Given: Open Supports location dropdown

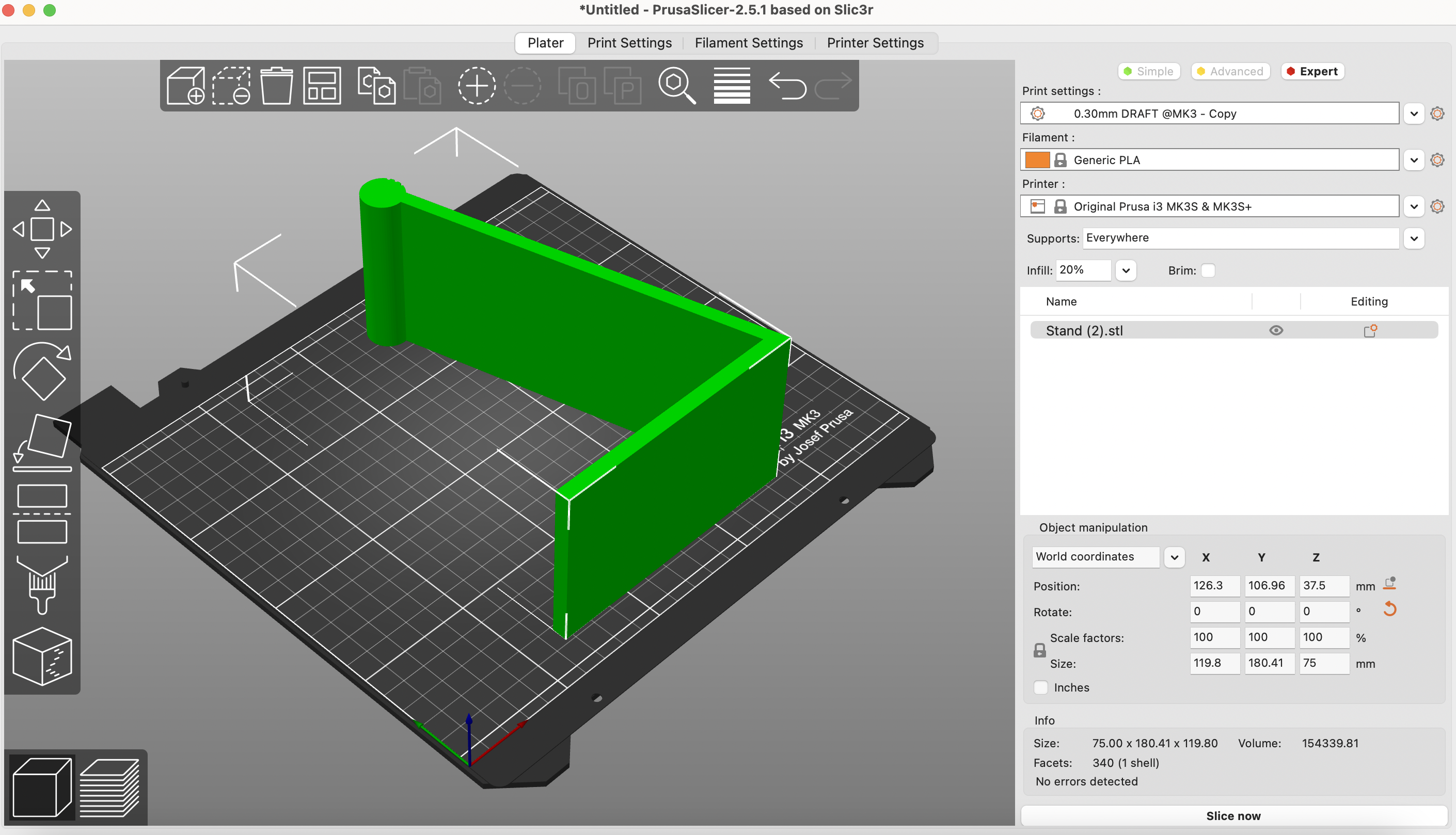Looking at the screenshot, I should pos(1416,237).
